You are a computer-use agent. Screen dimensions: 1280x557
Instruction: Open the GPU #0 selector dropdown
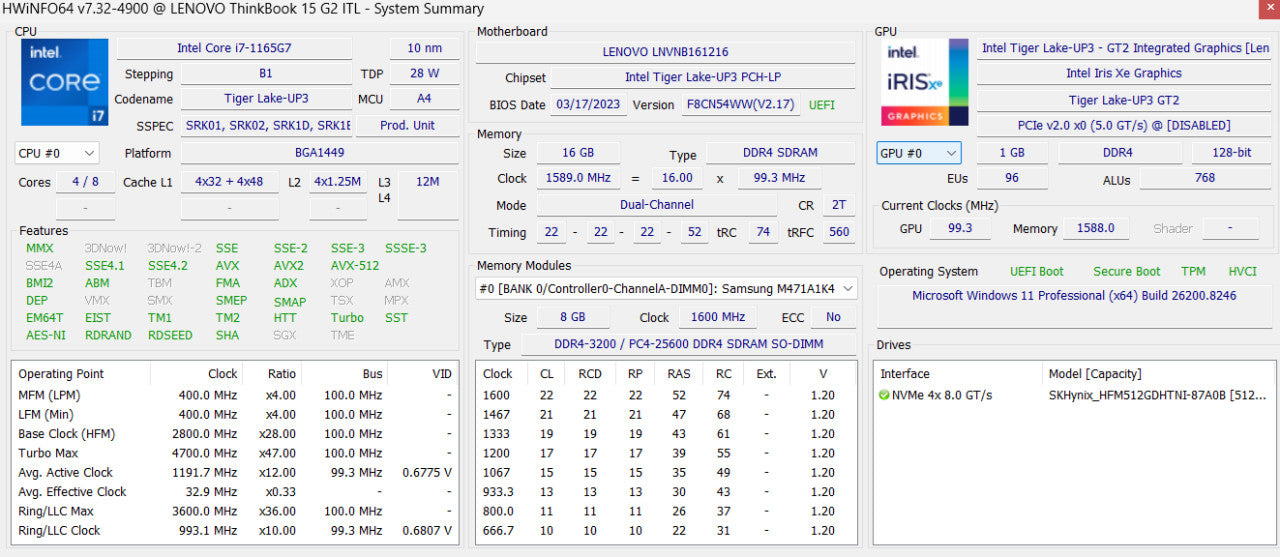918,153
